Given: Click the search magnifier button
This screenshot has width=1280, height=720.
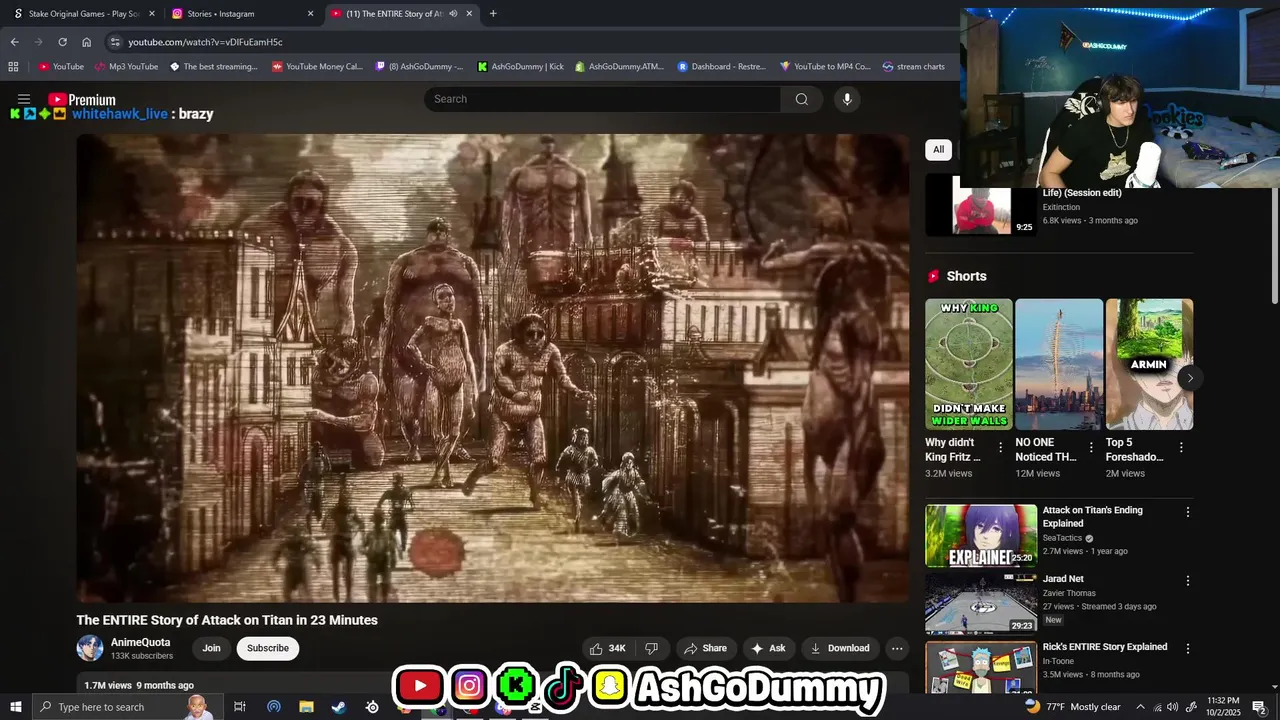Looking at the screenshot, I should click(801, 99).
